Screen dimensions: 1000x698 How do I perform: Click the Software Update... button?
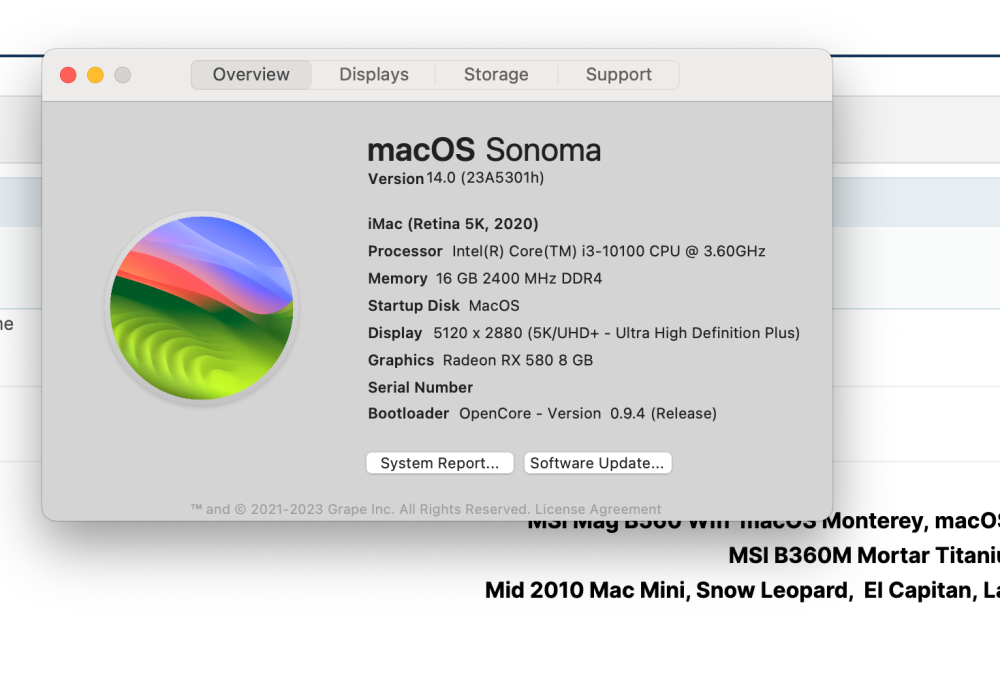coord(598,463)
